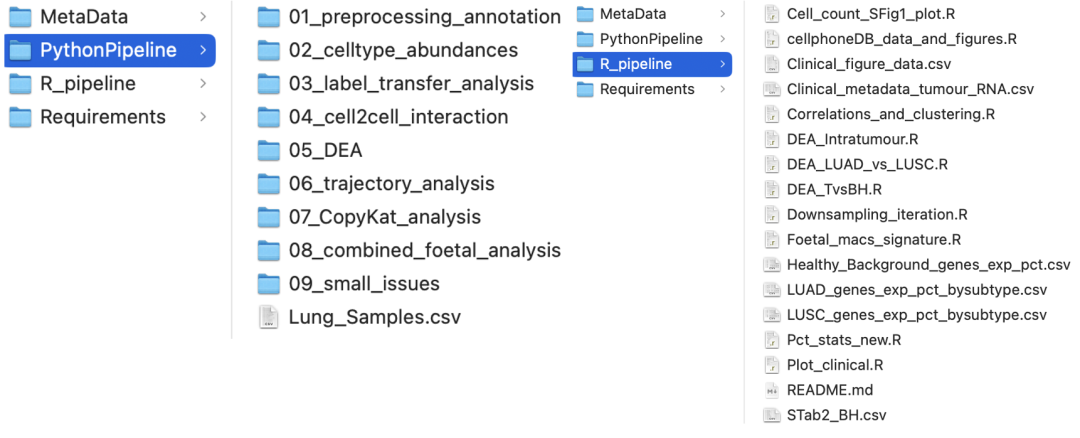Expand the large MetaData folder chevron

pos(203,17)
